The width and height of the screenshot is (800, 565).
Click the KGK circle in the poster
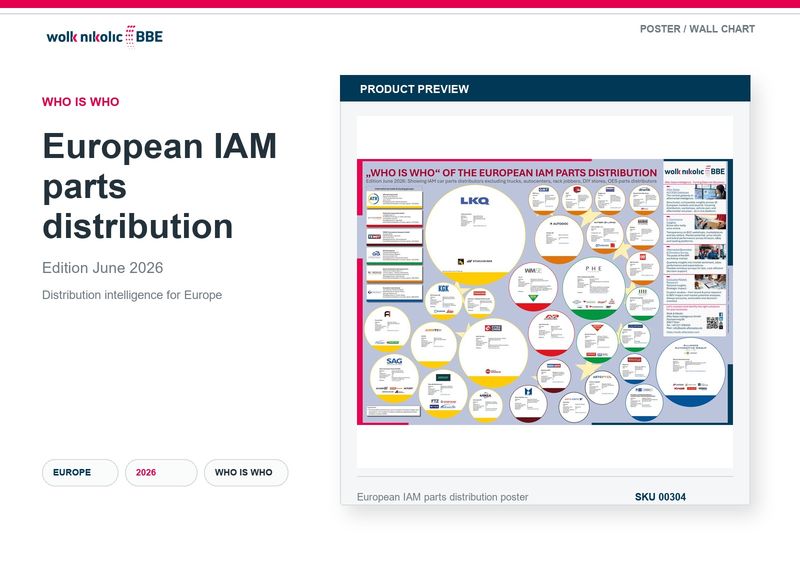tap(443, 300)
